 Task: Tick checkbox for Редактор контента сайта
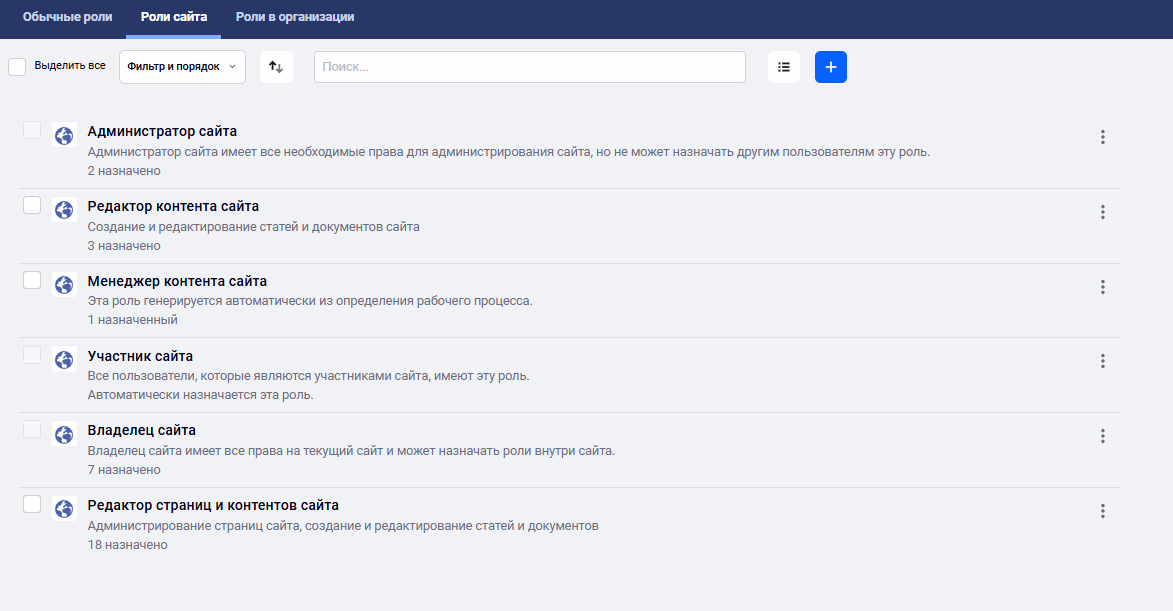point(31,205)
